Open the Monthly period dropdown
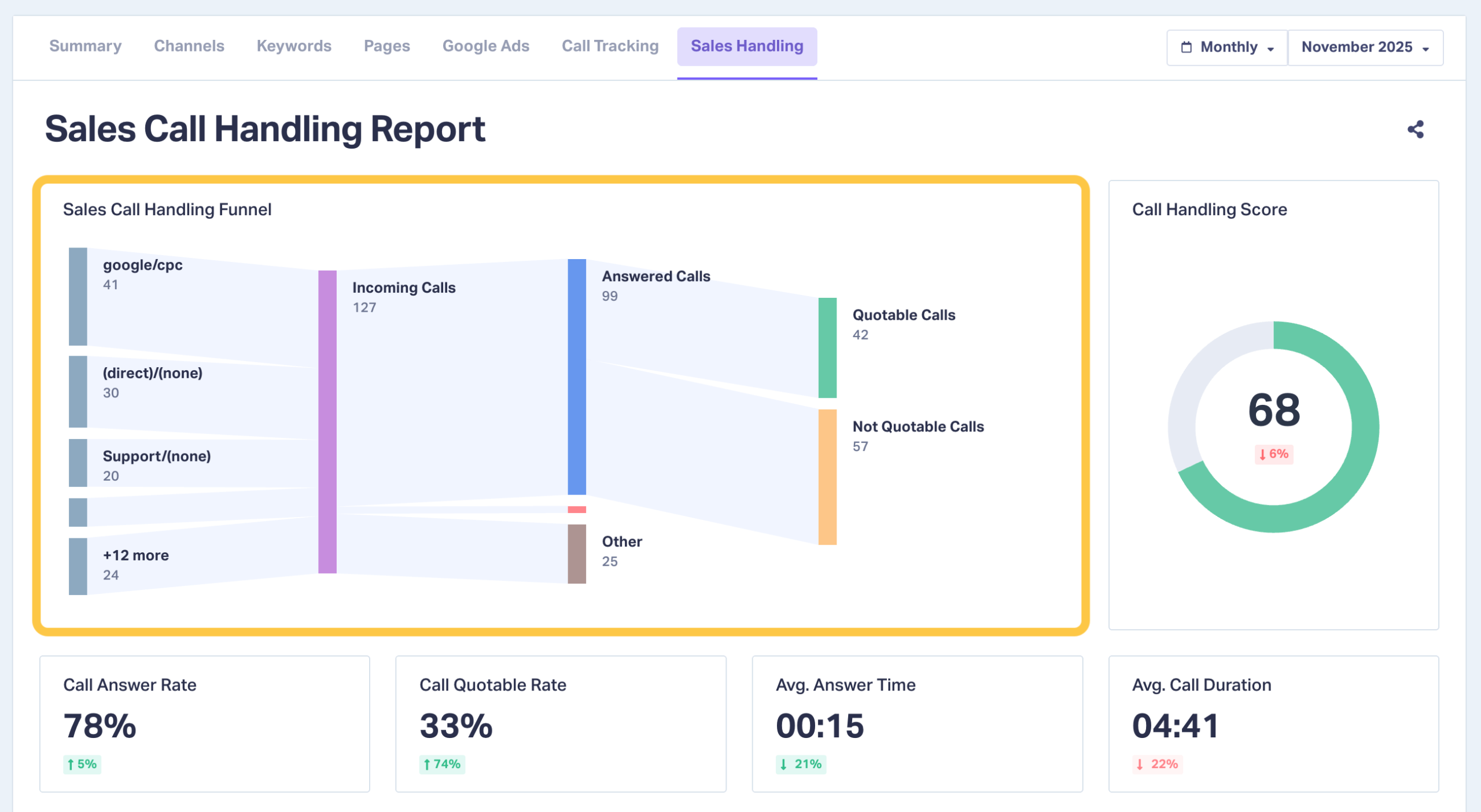Screen dimensions: 1481x812 [1227, 47]
